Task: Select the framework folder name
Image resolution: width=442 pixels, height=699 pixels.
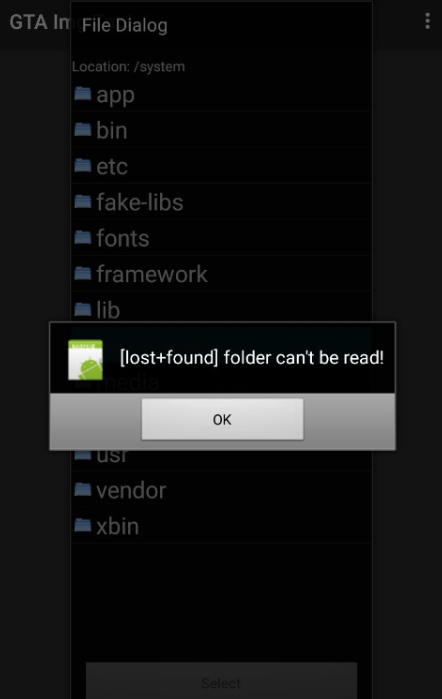Action: tap(152, 274)
